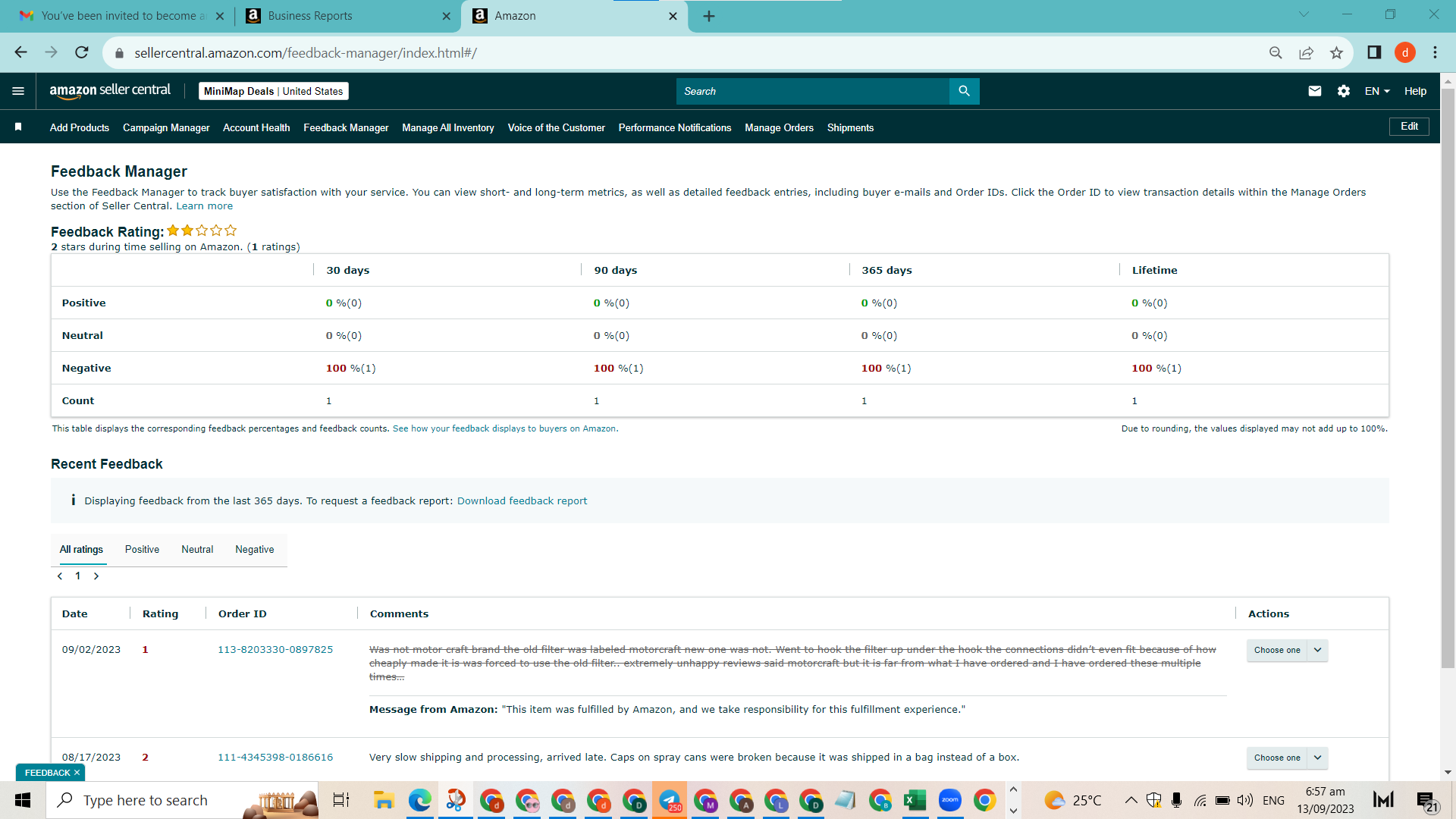1456x819 pixels.
Task: Switch to the Neutral feedback tab
Action: tap(197, 550)
